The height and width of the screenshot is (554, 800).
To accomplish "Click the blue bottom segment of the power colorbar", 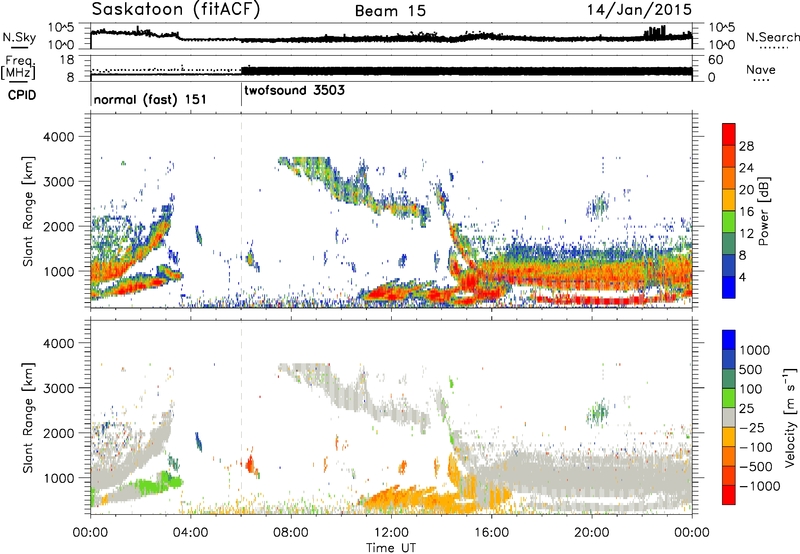I will point(729,287).
